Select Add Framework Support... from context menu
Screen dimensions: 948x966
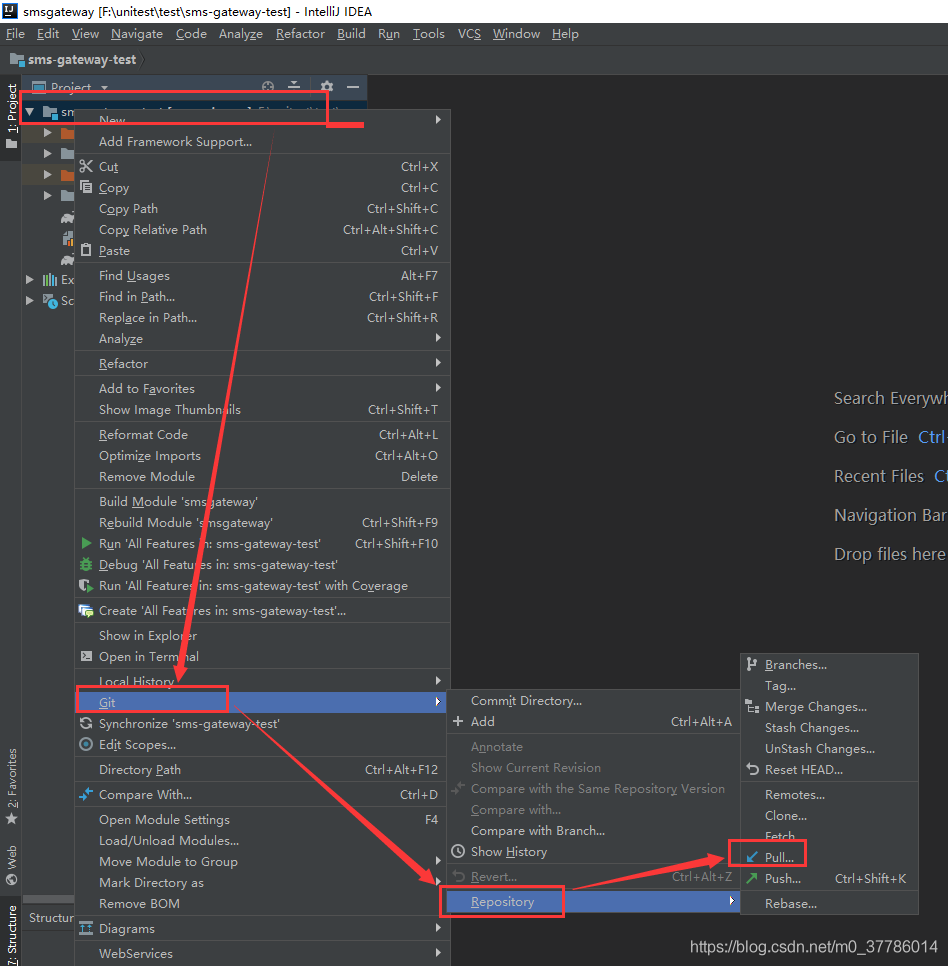coord(262,142)
